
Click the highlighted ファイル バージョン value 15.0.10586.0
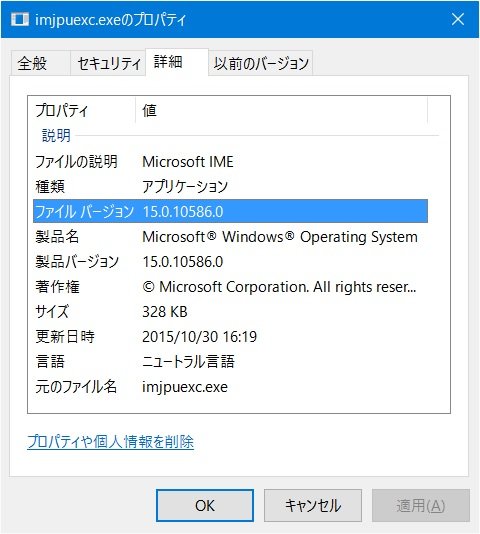(183, 211)
